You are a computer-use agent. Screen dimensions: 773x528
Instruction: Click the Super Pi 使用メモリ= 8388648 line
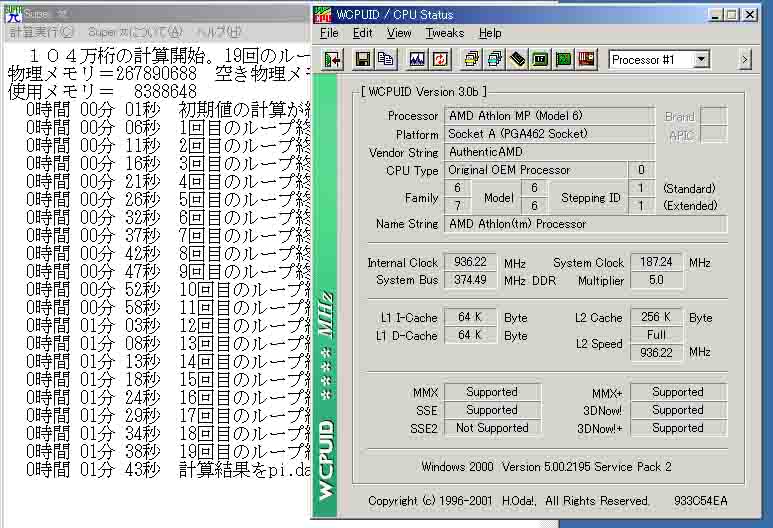pyautogui.click(x=103, y=92)
